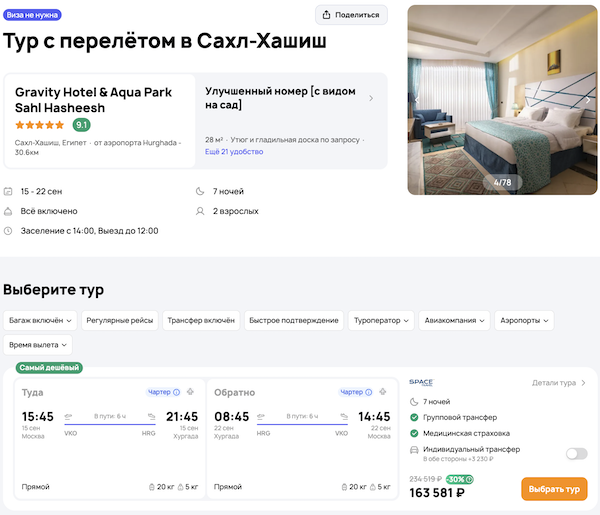600x515 pixels.
Task: Open the Ещё 21 удобство link
Action: [x=232, y=151]
